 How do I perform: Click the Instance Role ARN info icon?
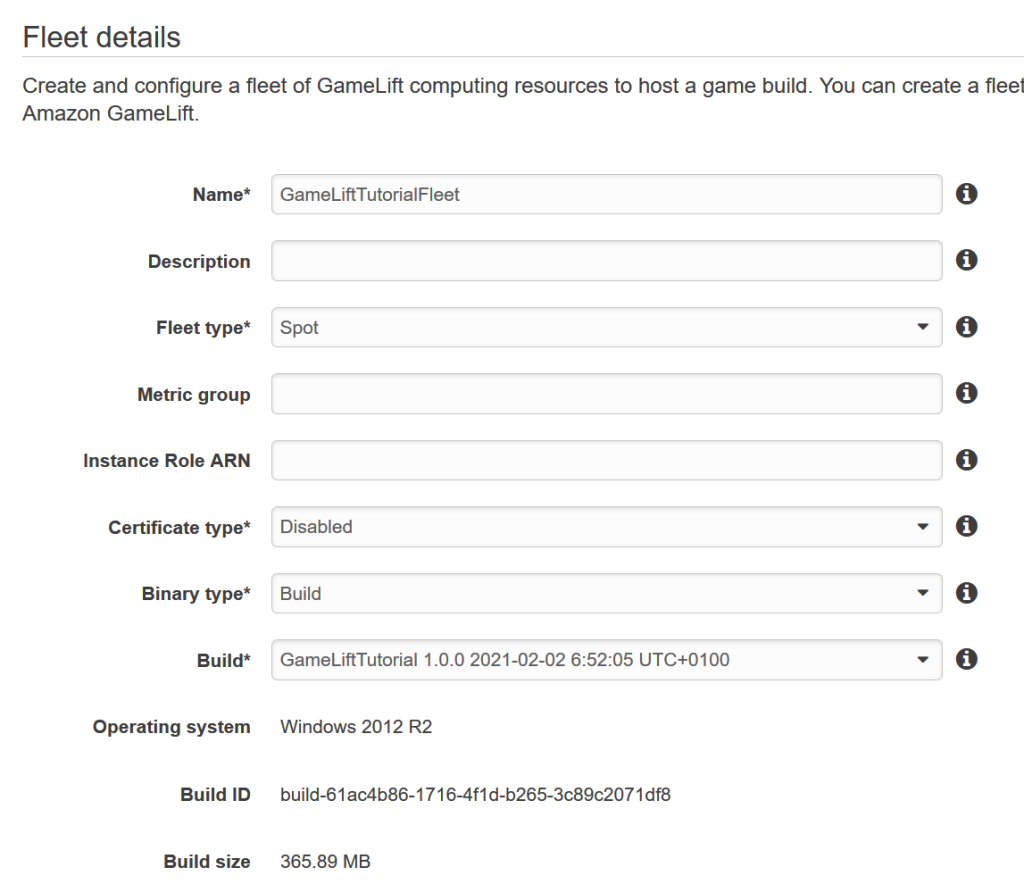coord(966,460)
